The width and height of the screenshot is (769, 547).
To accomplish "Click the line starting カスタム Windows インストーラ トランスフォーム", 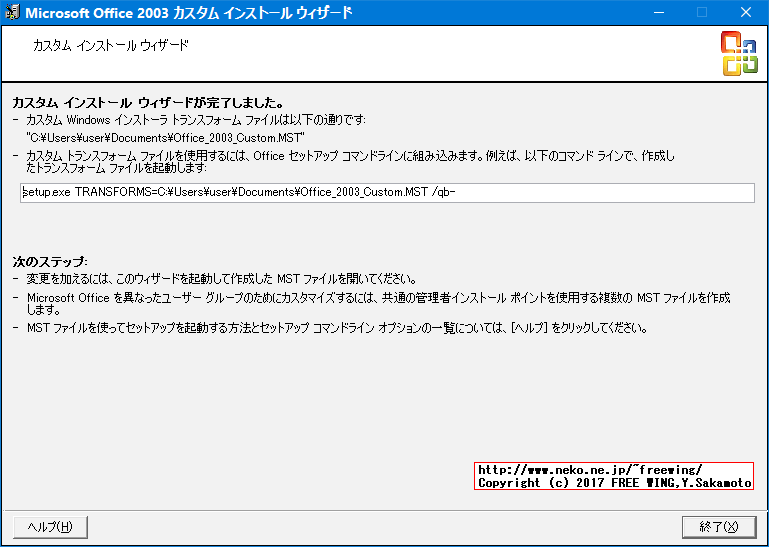I will click(x=196, y=120).
